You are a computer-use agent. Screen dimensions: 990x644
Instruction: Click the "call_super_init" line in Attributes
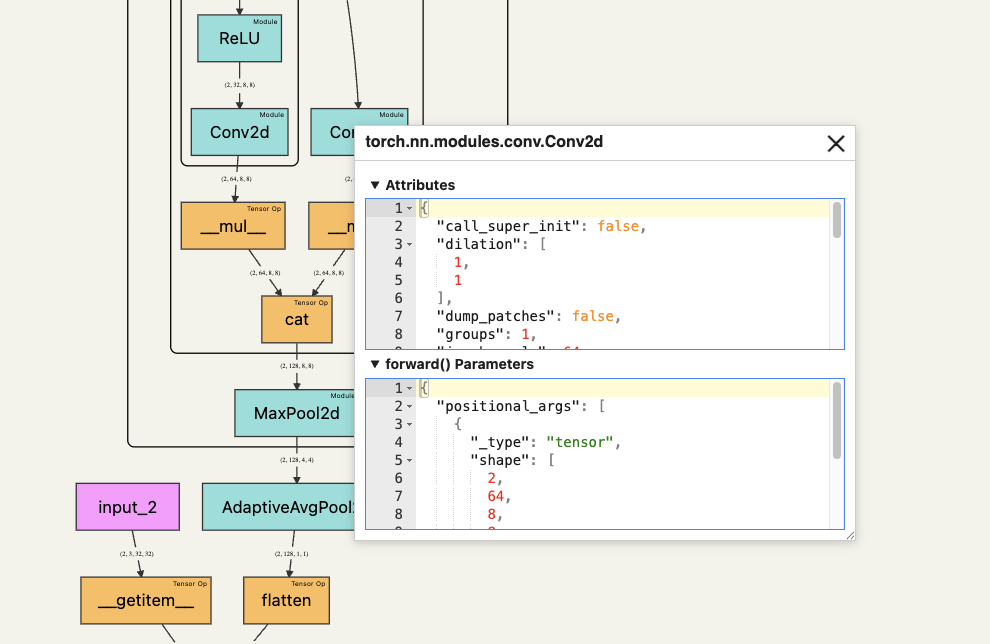541,226
